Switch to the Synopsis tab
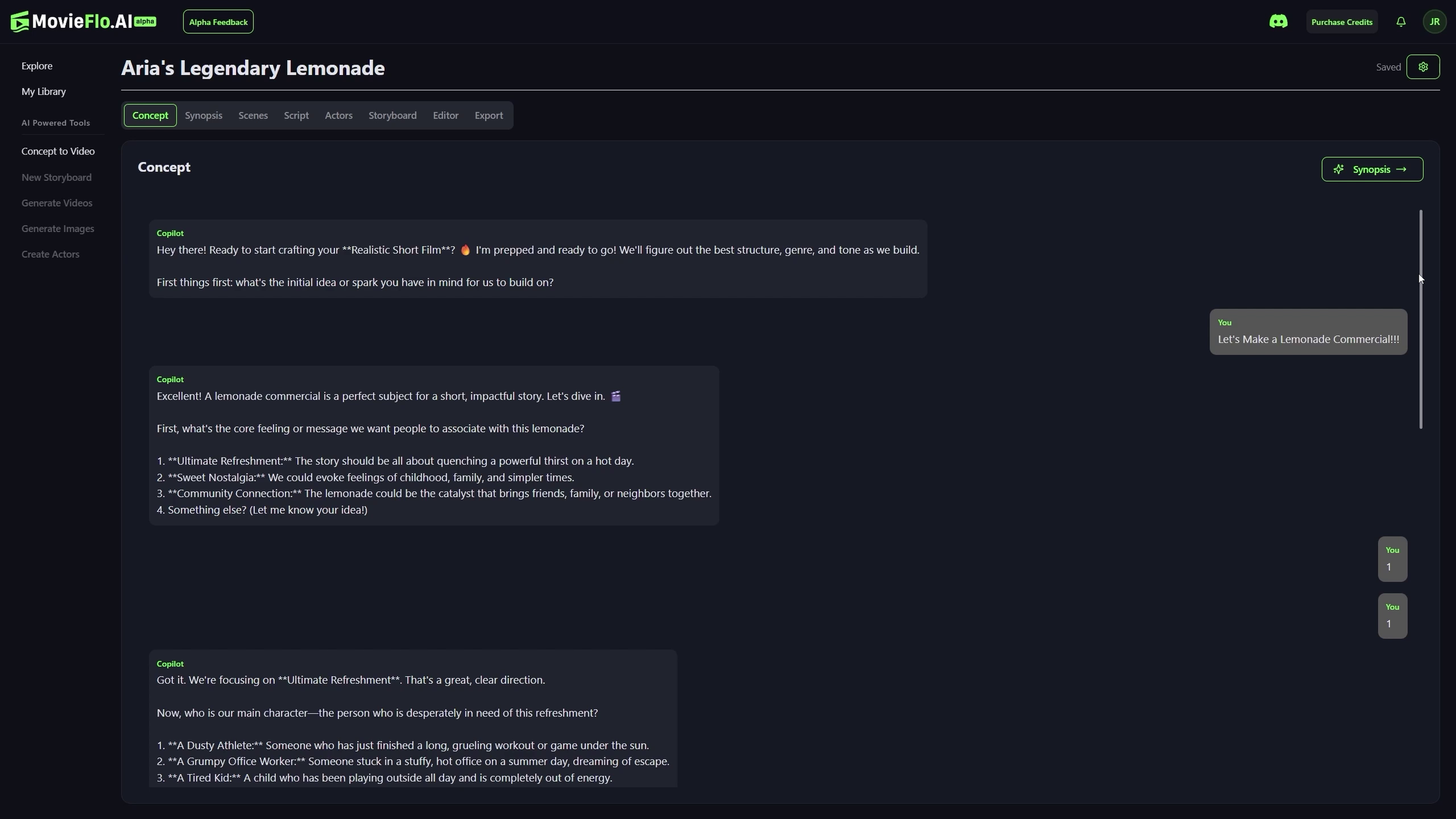Viewport: 1456px width, 819px height. pyautogui.click(x=203, y=115)
